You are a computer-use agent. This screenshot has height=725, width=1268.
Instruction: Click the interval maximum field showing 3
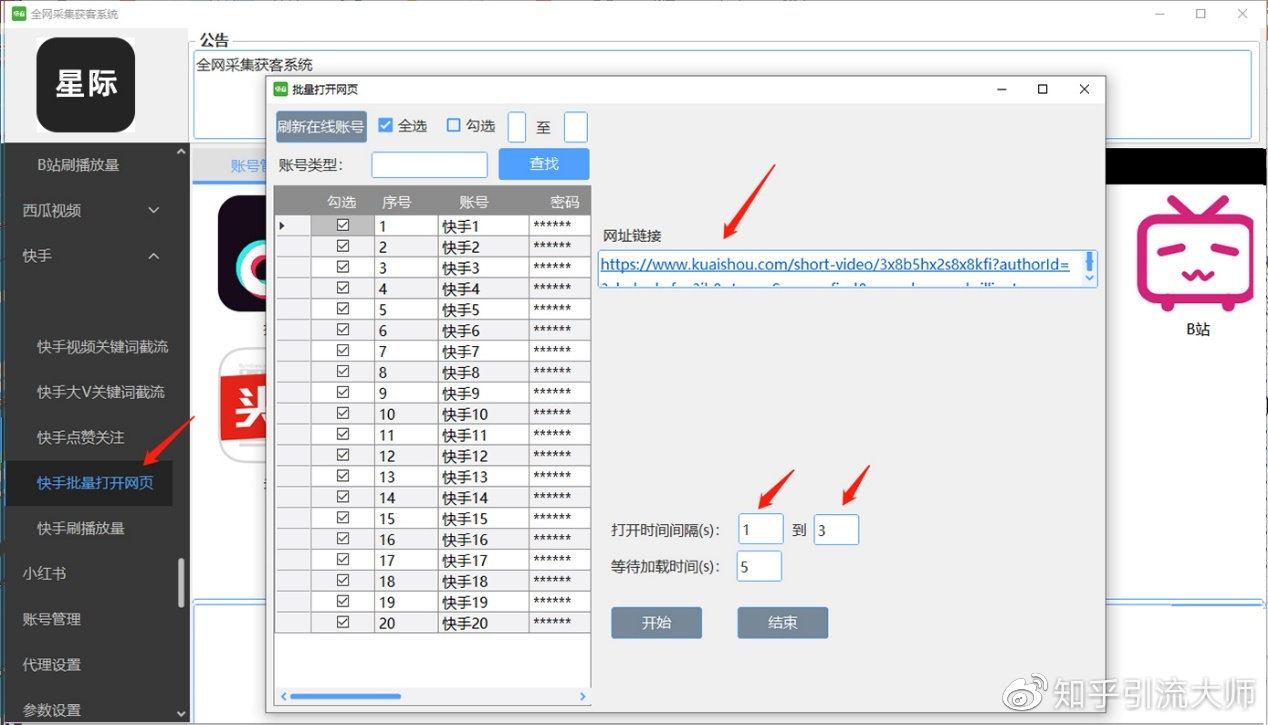click(x=836, y=530)
